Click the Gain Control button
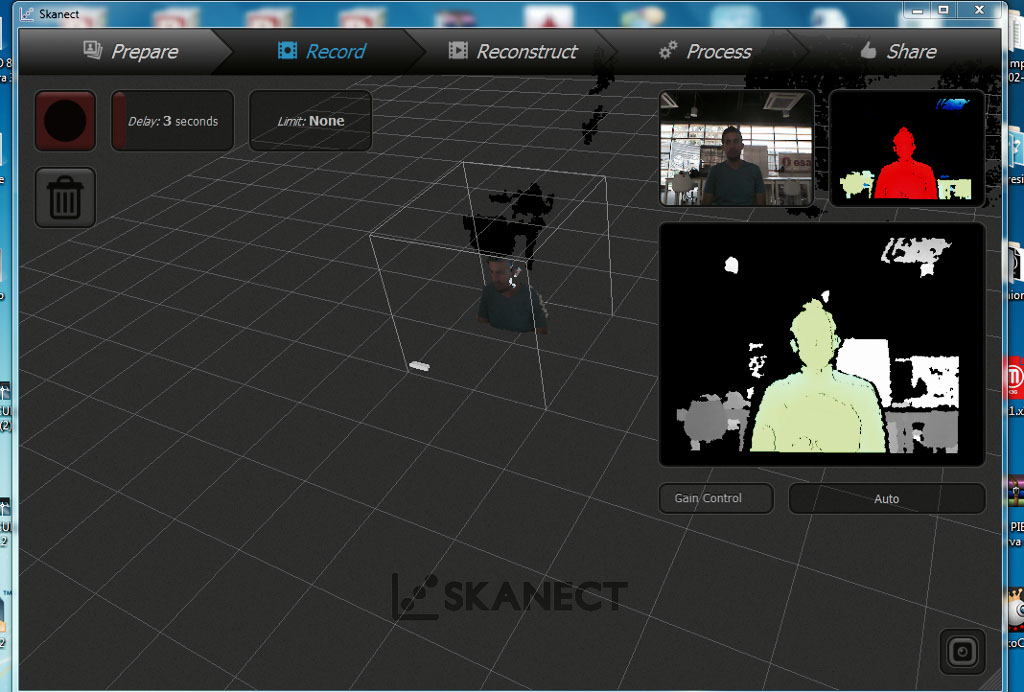Image resolution: width=1024 pixels, height=692 pixels. tap(716, 498)
